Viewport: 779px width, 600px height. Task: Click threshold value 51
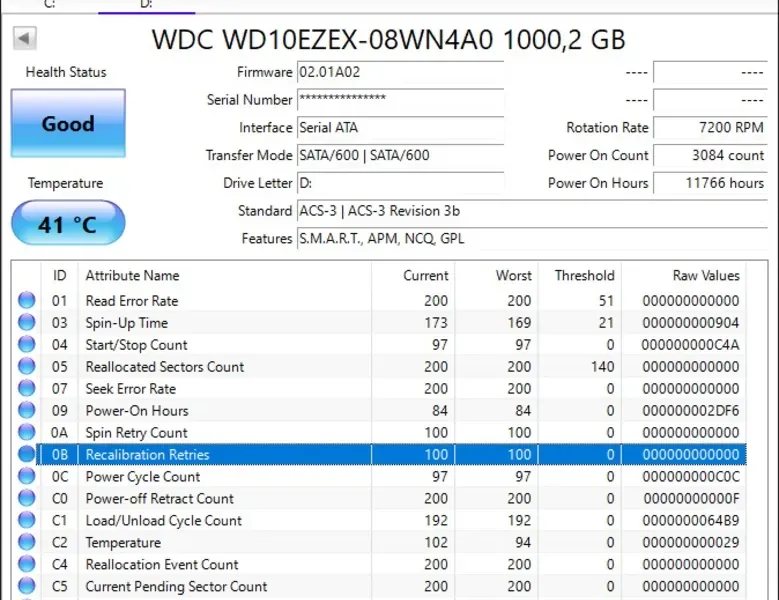tap(606, 301)
